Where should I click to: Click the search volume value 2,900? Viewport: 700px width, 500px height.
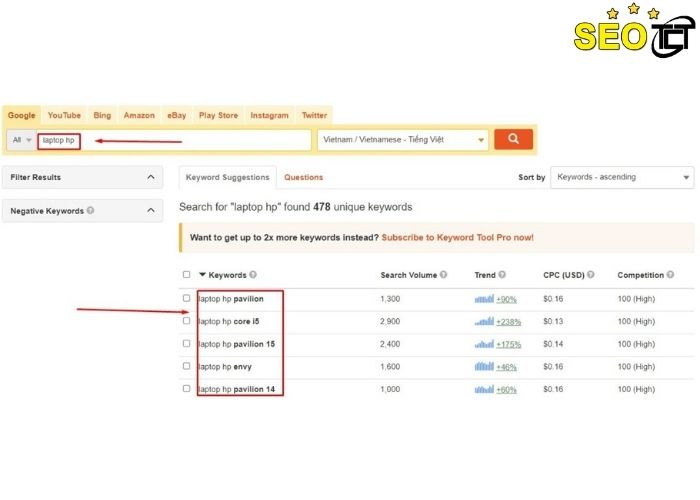coord(390,321)
